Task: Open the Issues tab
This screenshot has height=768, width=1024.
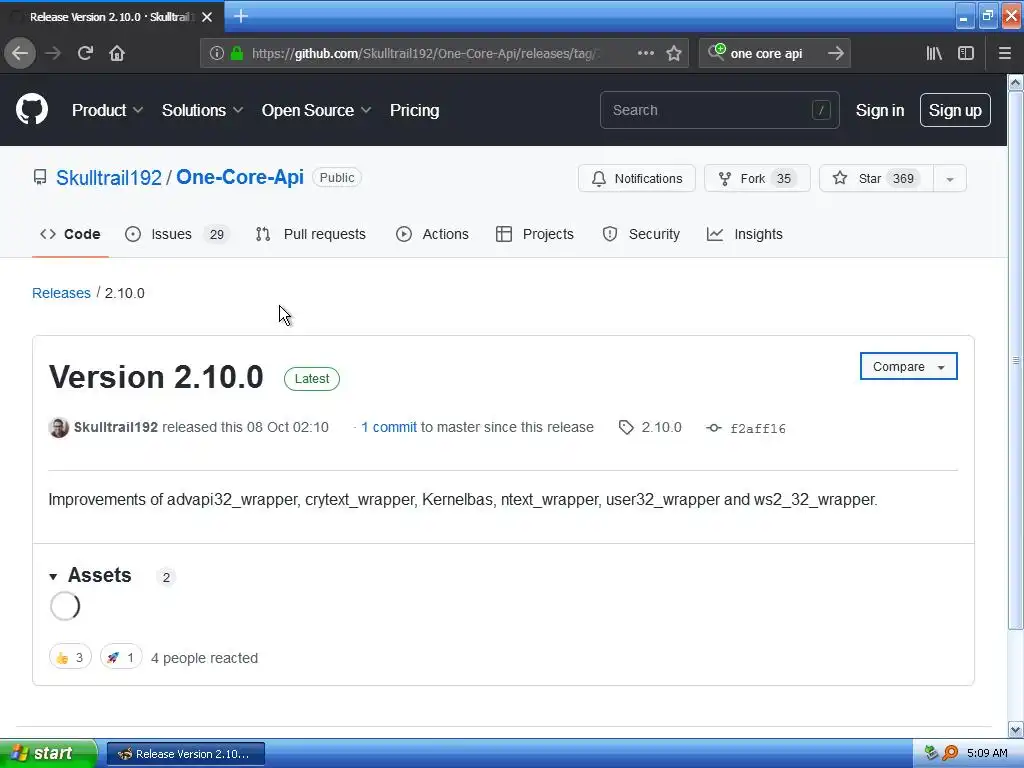Action: (177, 234)
